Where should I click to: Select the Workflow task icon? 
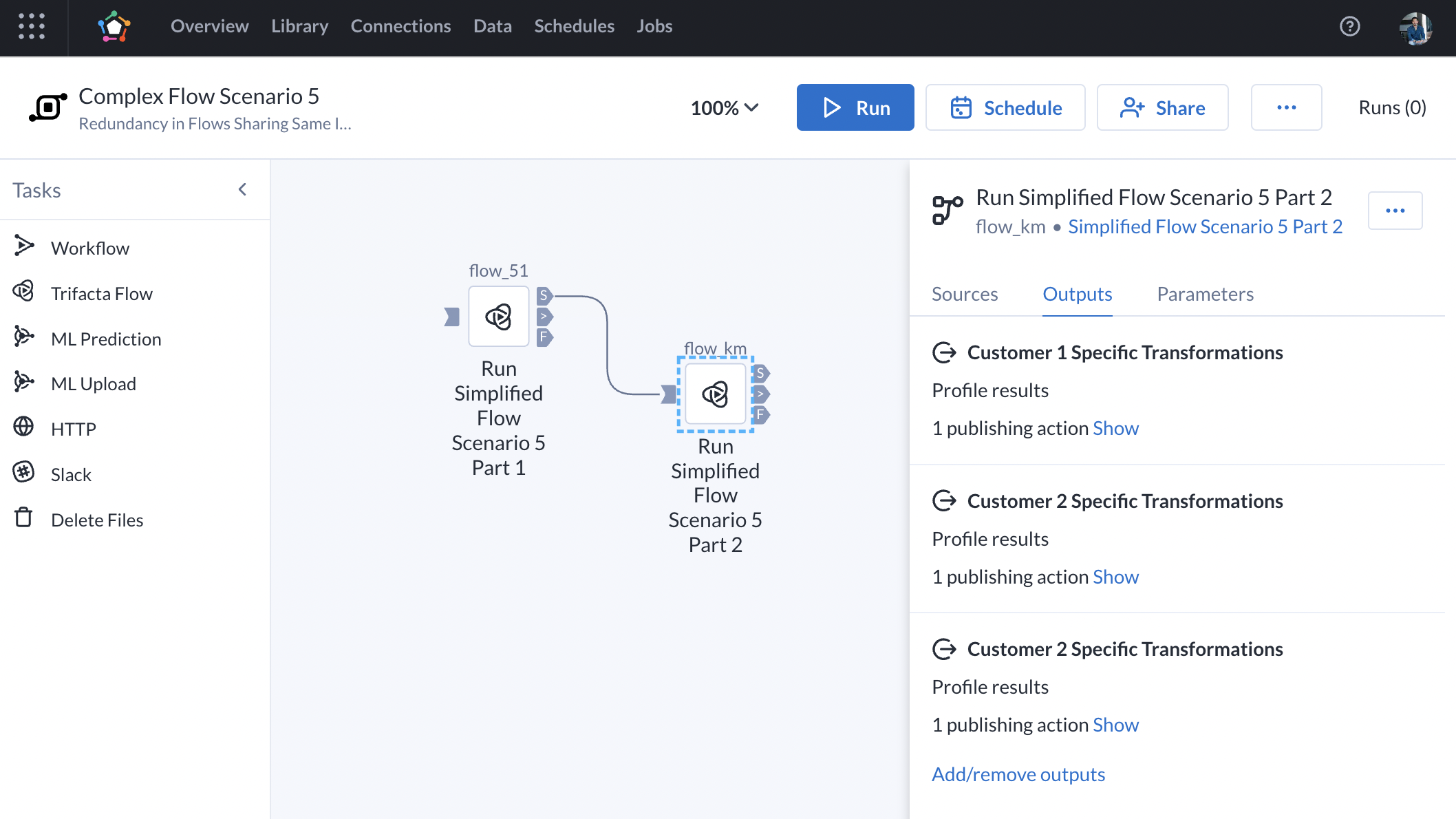[x=24, y=247]
